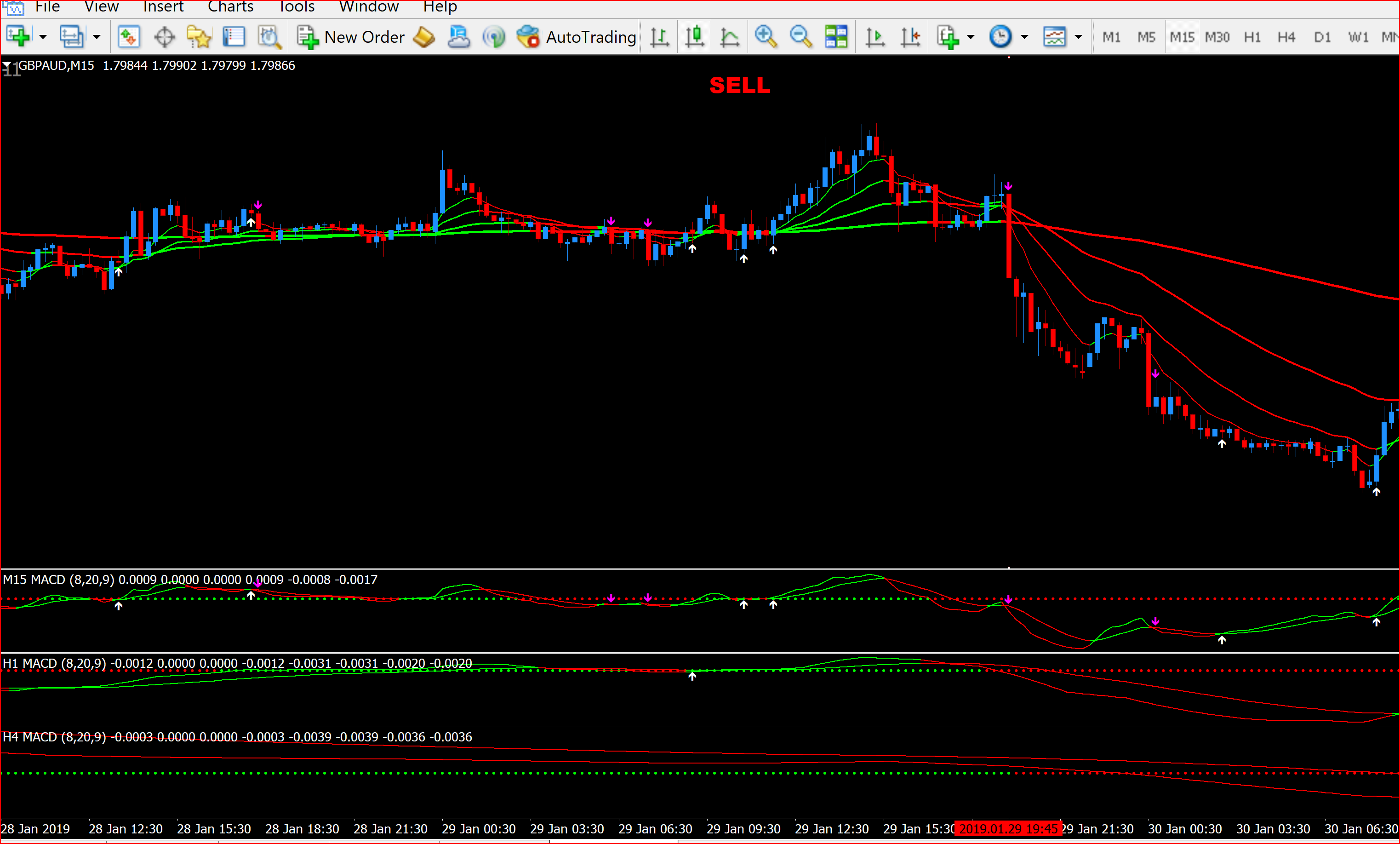Screen dimensions: 1400x844
Task: Click the New Order button
Action: [x=351, y=38]
